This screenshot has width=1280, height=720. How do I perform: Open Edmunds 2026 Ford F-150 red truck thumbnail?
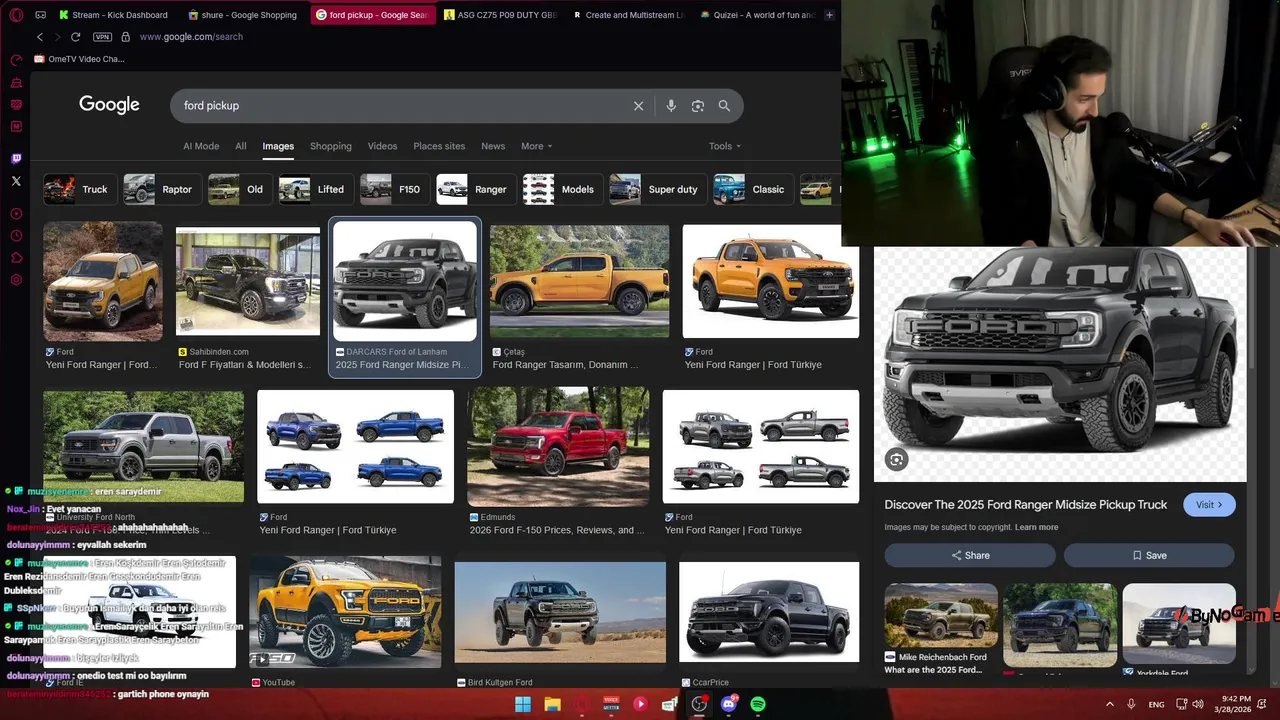[558, 446]
